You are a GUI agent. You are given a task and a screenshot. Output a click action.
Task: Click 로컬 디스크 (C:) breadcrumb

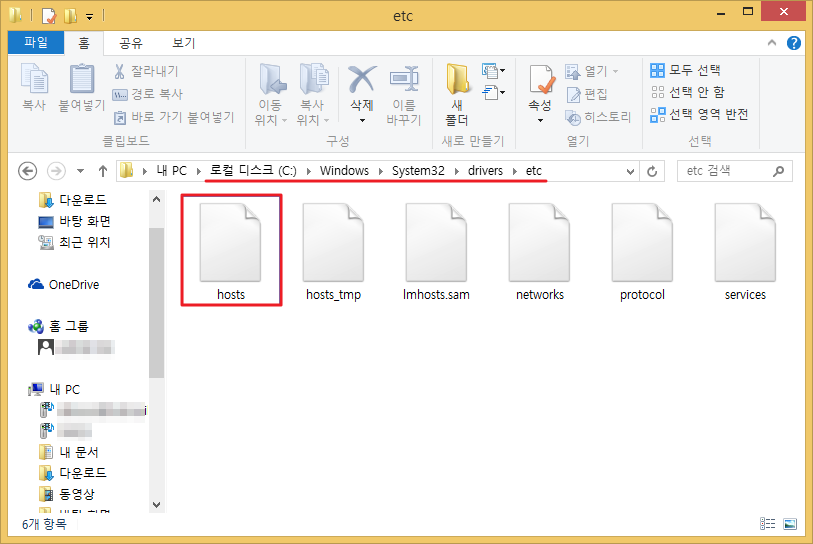253,171
